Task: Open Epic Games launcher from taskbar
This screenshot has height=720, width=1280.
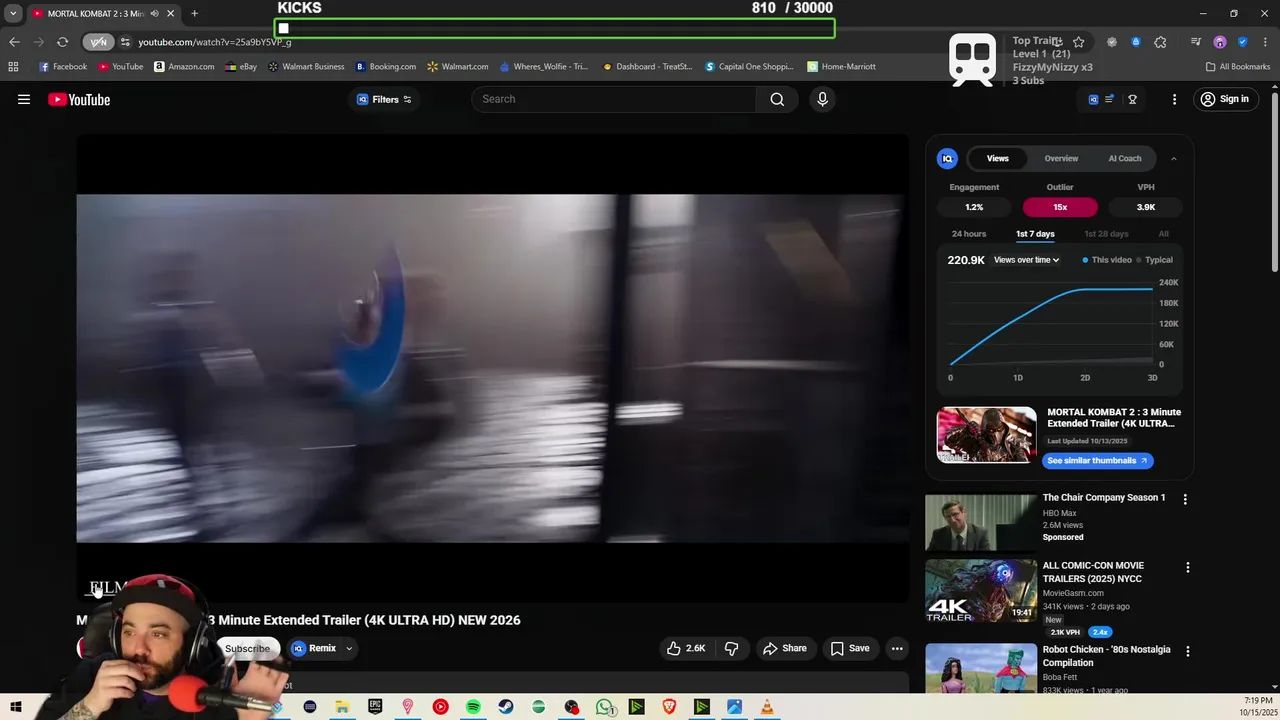Action: pos(375,707)
